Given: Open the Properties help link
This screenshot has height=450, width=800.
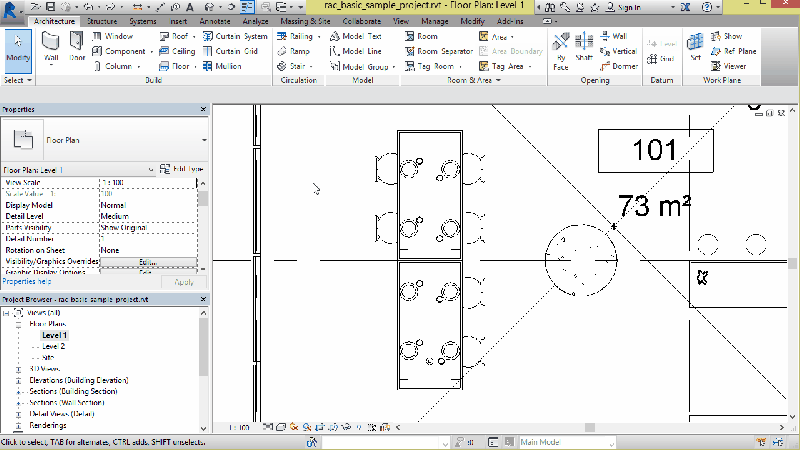Looking at the screenshot, I should coord(27,281).
